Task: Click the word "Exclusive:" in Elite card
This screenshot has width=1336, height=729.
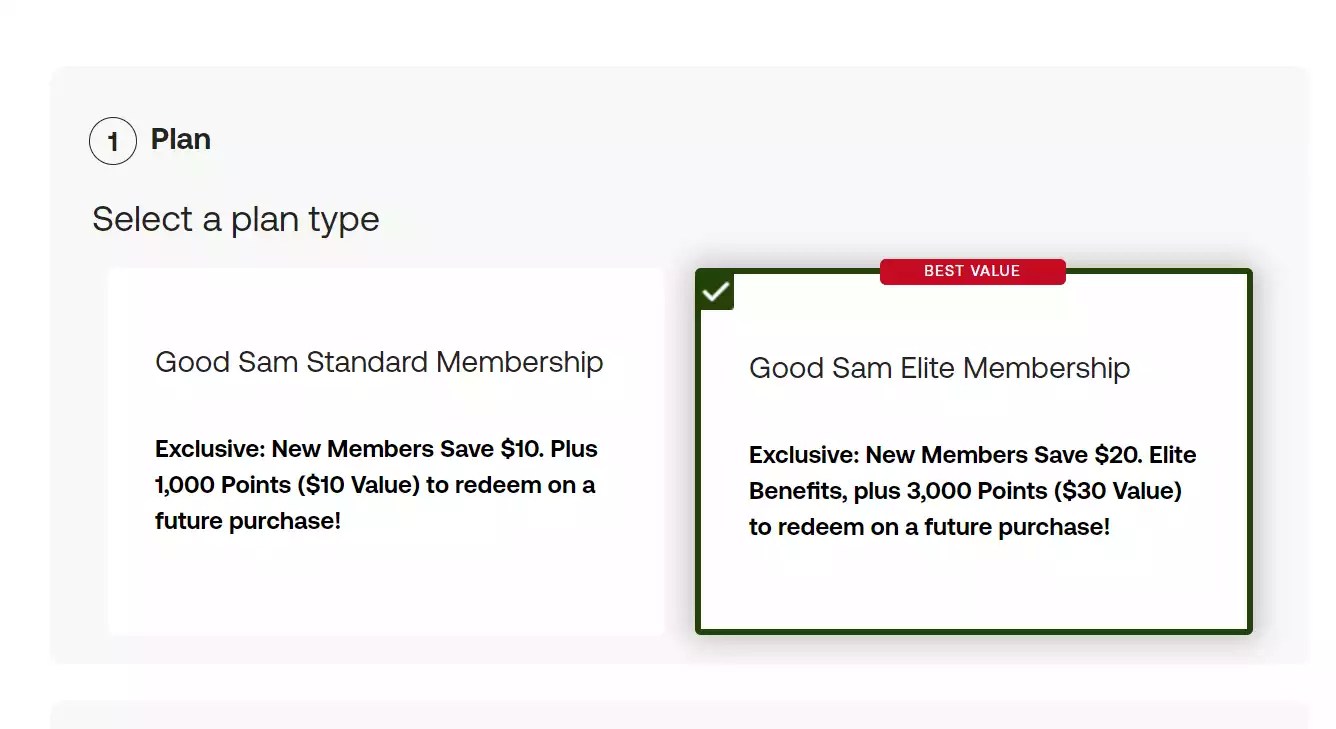Action: [804, 455]
